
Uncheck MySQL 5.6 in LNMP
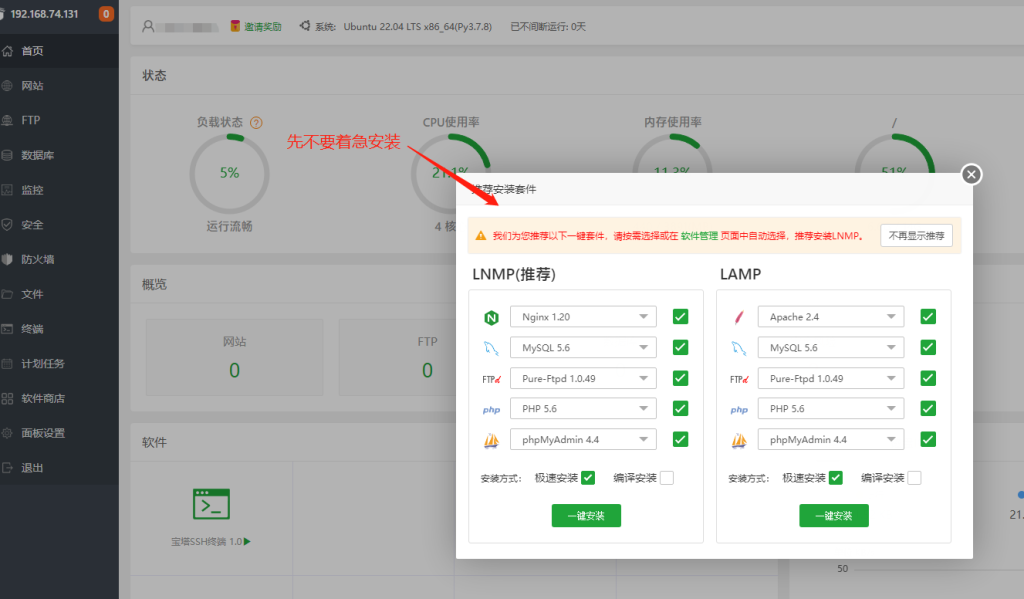(680, 348)
